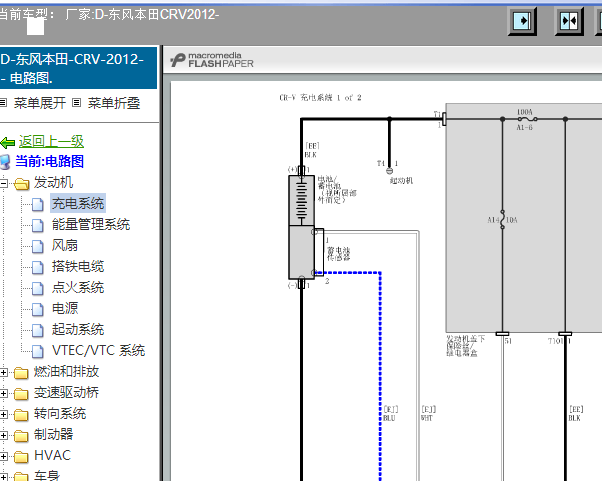602x481 pixels.
Task: Click the CR-V 充电系统 1 of 2 title
Action: click(x=320, y=98)
